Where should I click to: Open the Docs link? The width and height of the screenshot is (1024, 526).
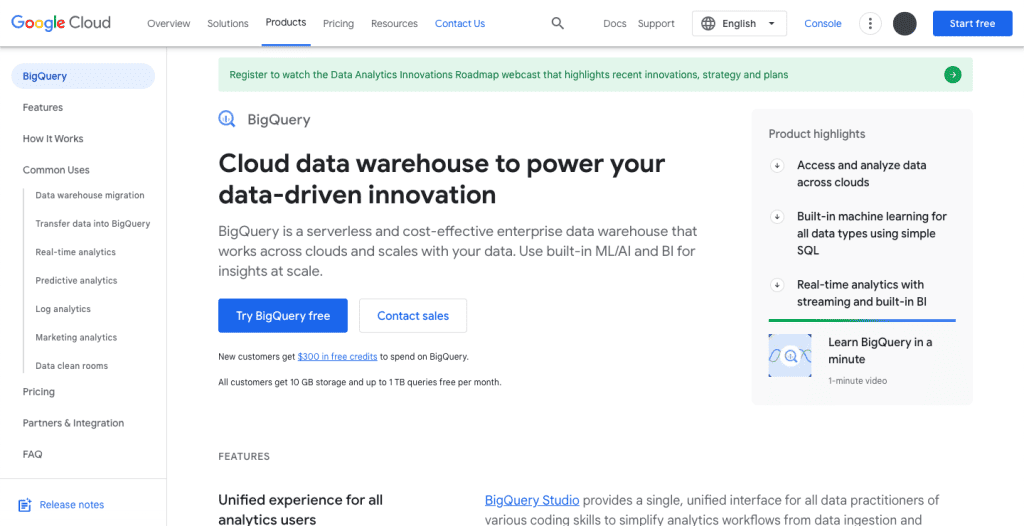[615, 24]
